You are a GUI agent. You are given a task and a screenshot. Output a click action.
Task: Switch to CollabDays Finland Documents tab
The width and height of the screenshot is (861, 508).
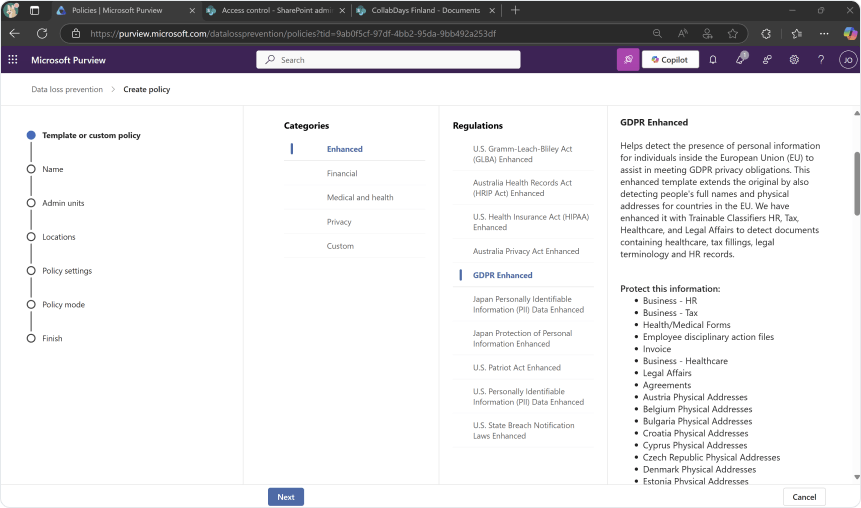pos(426,10)
